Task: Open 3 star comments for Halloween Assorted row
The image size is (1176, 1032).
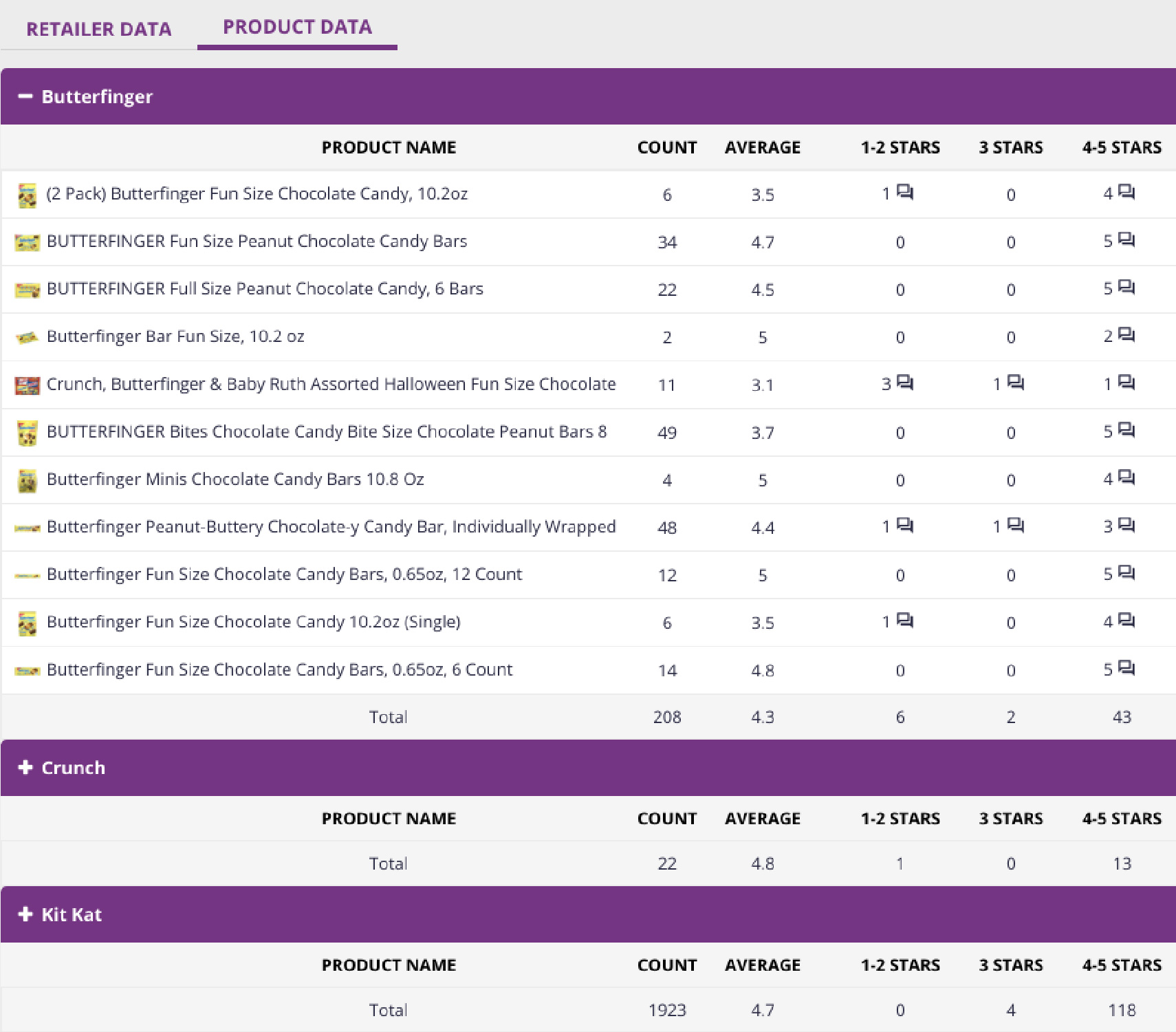Action: click(1016, 382)
